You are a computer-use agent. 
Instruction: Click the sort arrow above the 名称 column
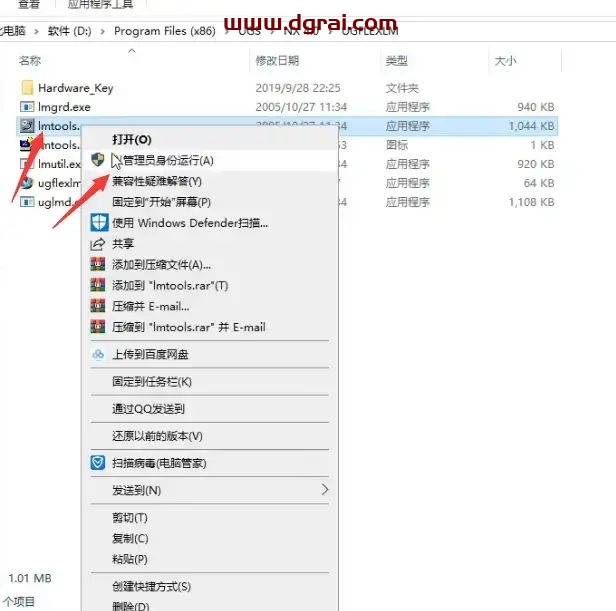tap(132, 50)
